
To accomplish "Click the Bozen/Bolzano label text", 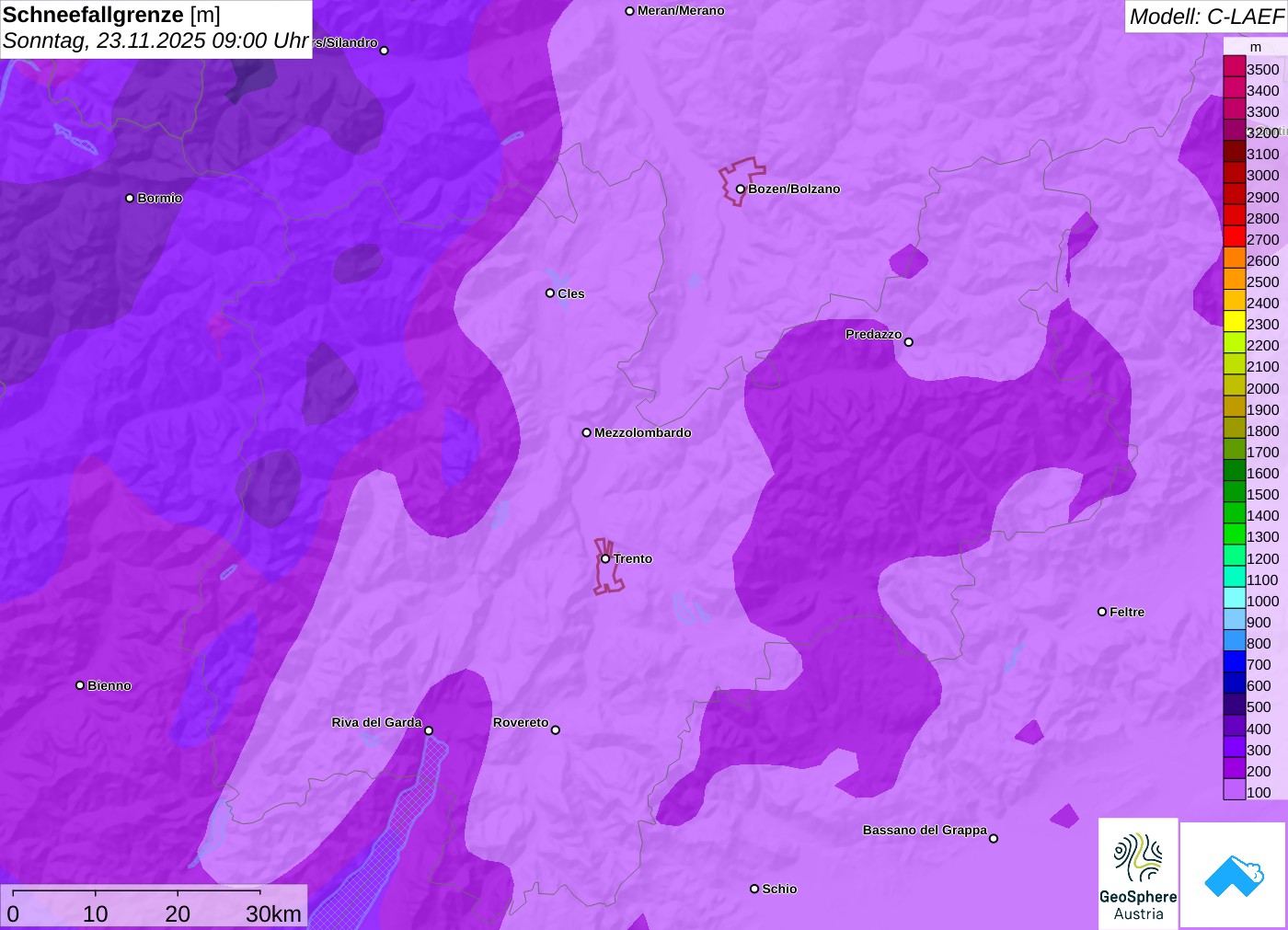I will click(x=794, y=189).
